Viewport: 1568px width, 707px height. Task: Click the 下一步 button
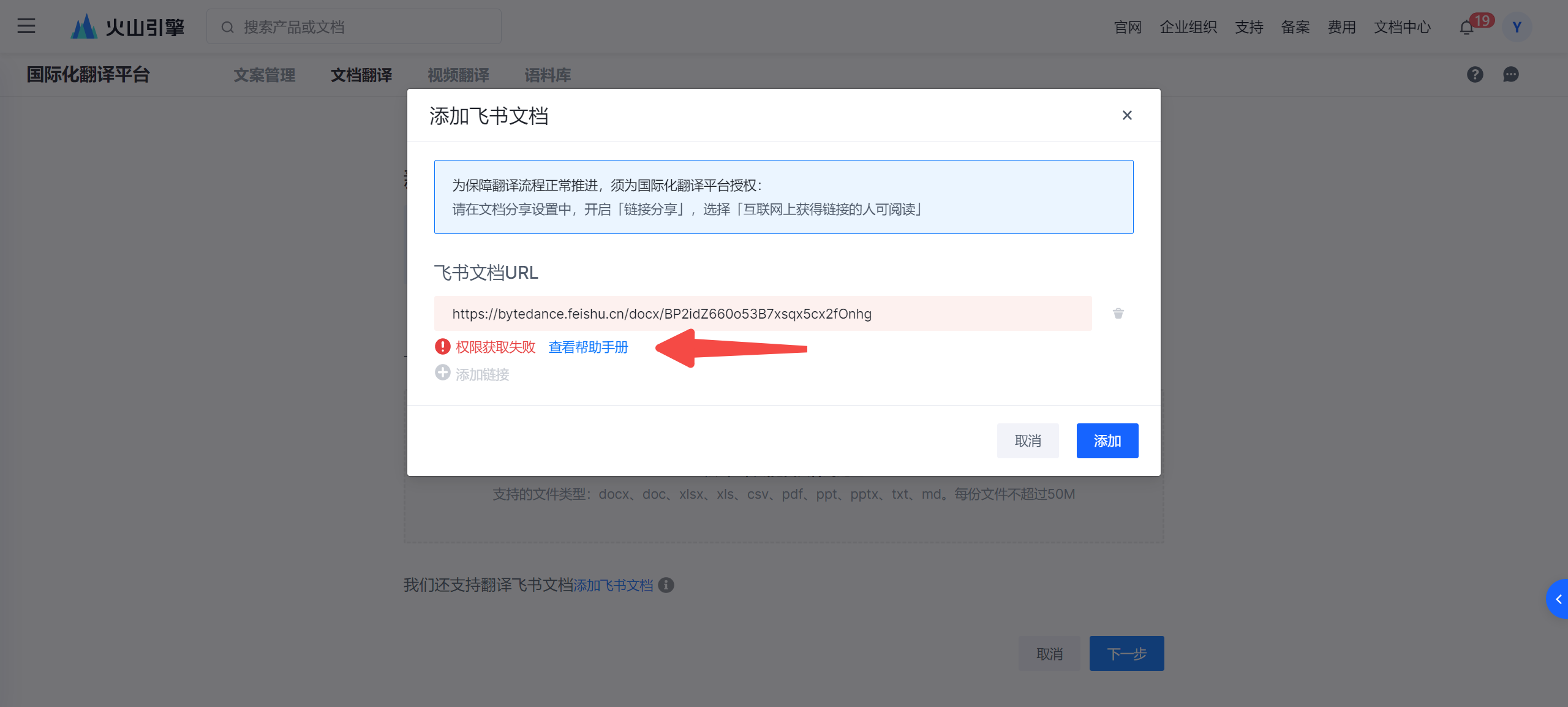pyautogui.click(x=1127, y=653)
